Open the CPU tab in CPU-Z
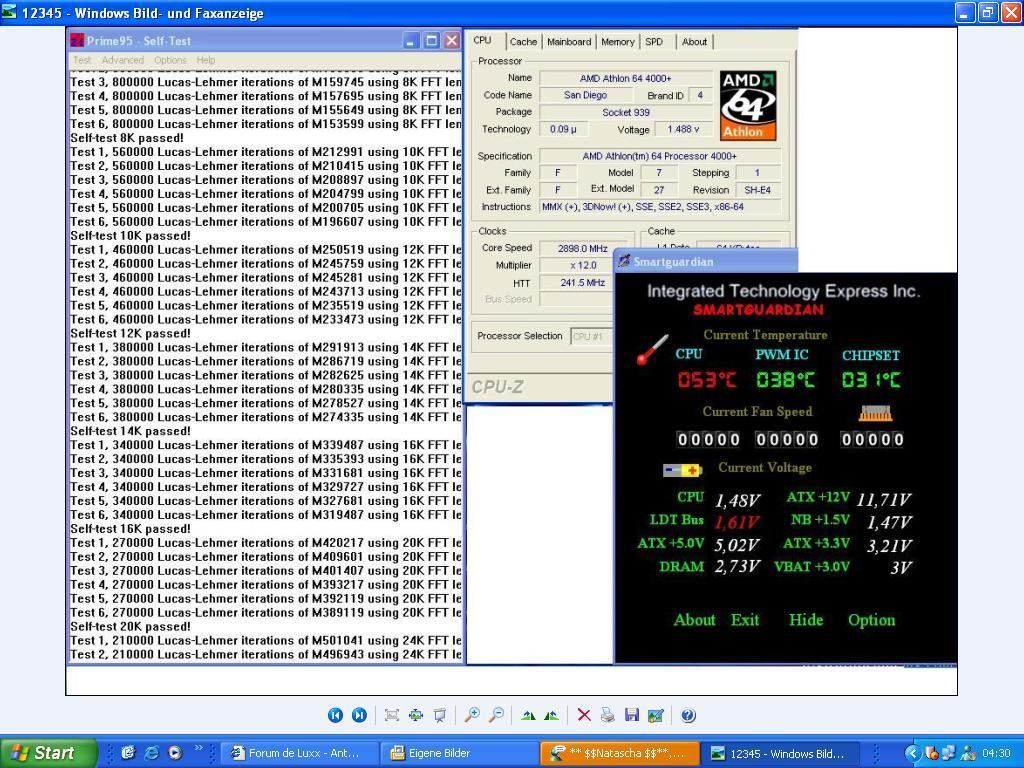 coord(483,40)
